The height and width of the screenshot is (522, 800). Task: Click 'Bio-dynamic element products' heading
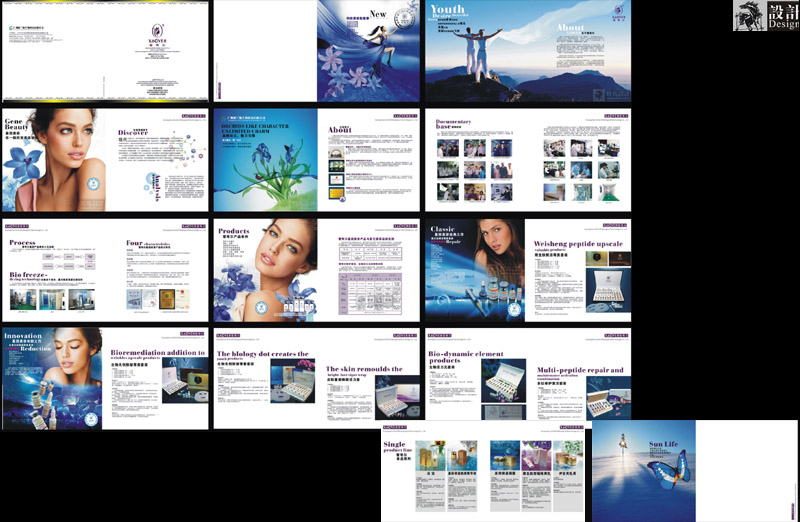point(465,357)
